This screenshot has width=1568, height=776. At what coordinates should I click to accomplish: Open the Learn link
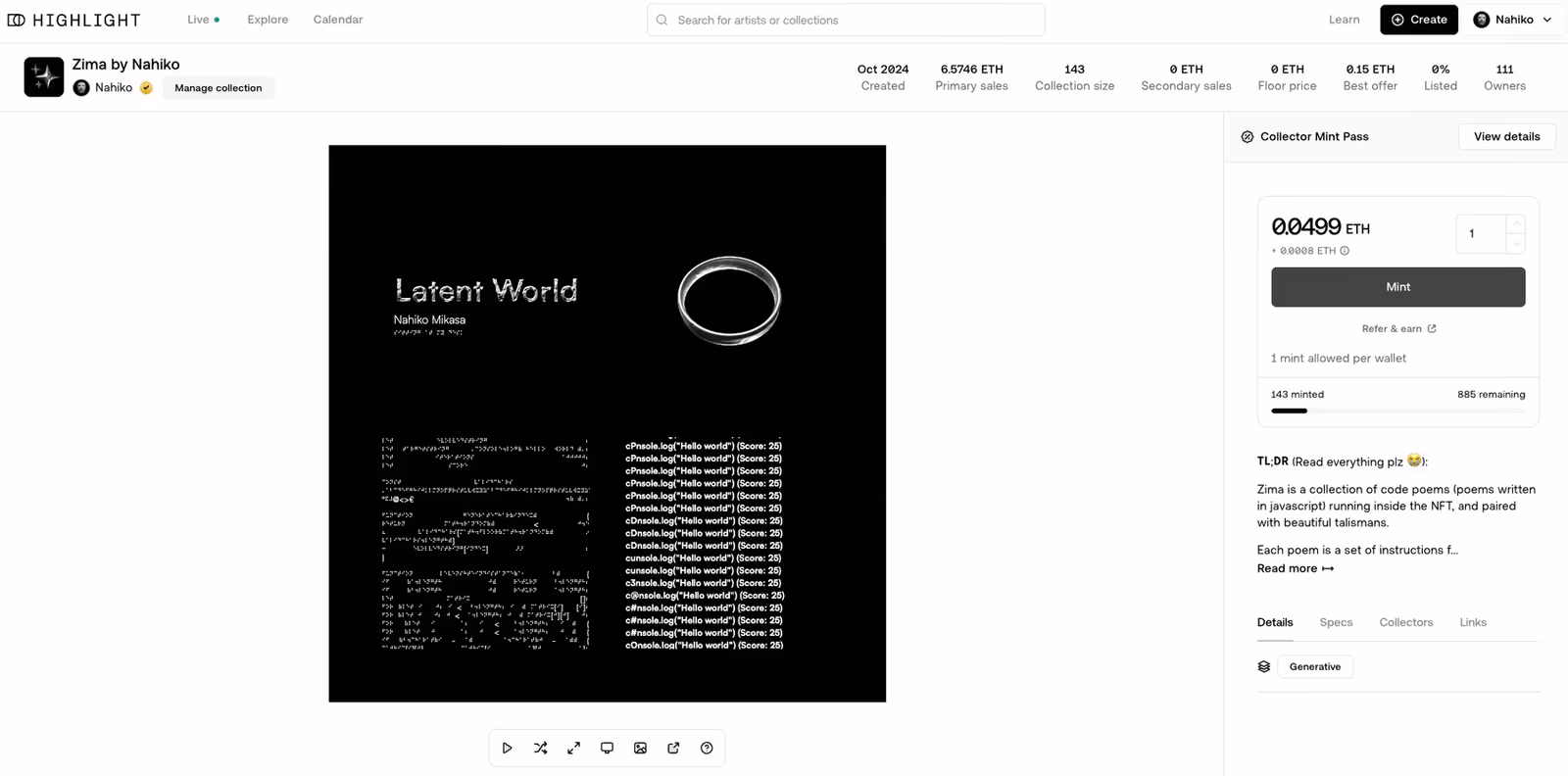click(1344, 20)
